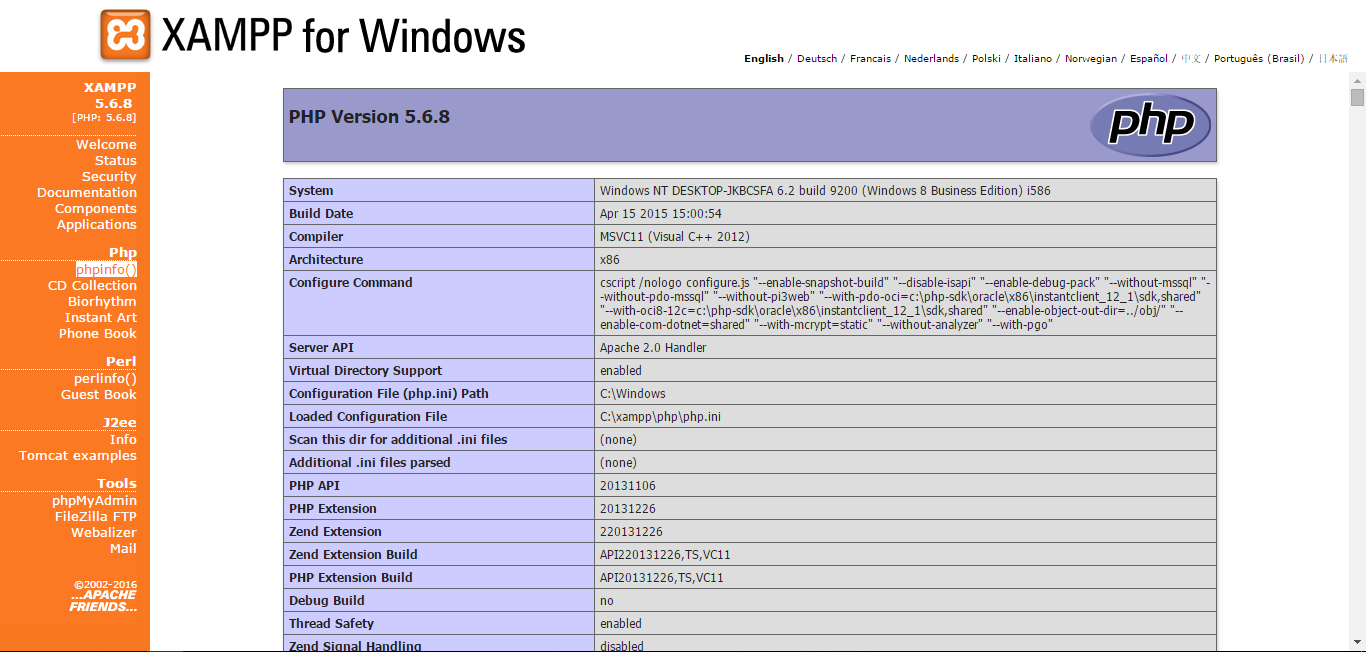Select the highlighted phpinfo() link
This screenshot has width=1366, height=652.
(106, 270)
